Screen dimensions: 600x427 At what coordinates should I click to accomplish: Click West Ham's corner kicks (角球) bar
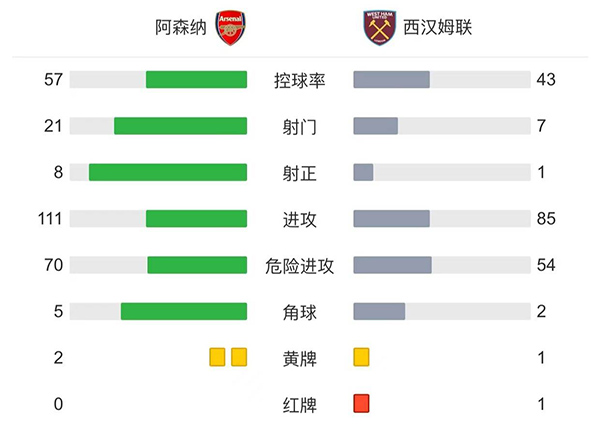click(x=379, y=311)
